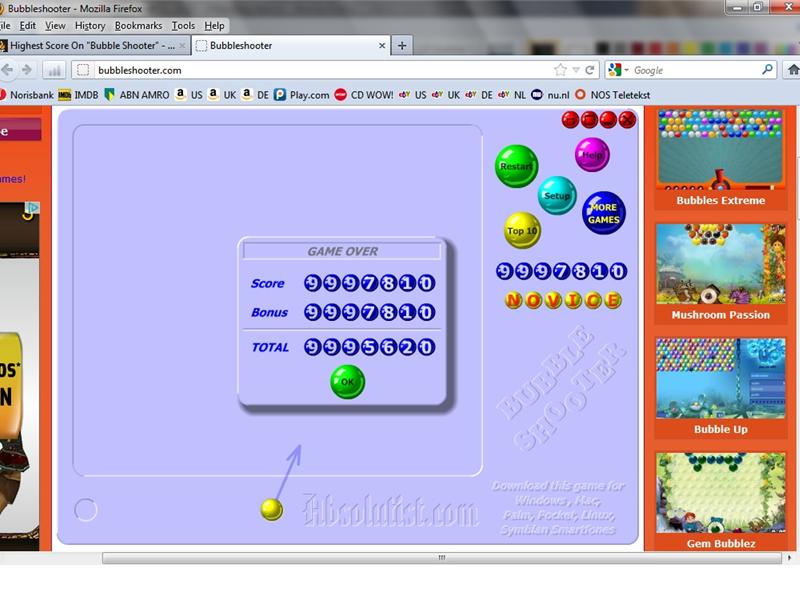This screenshot has width=800, height=600.
Task: Click the yellow shooter bubble
Action: pyautogui.click(x=271, y=510)
